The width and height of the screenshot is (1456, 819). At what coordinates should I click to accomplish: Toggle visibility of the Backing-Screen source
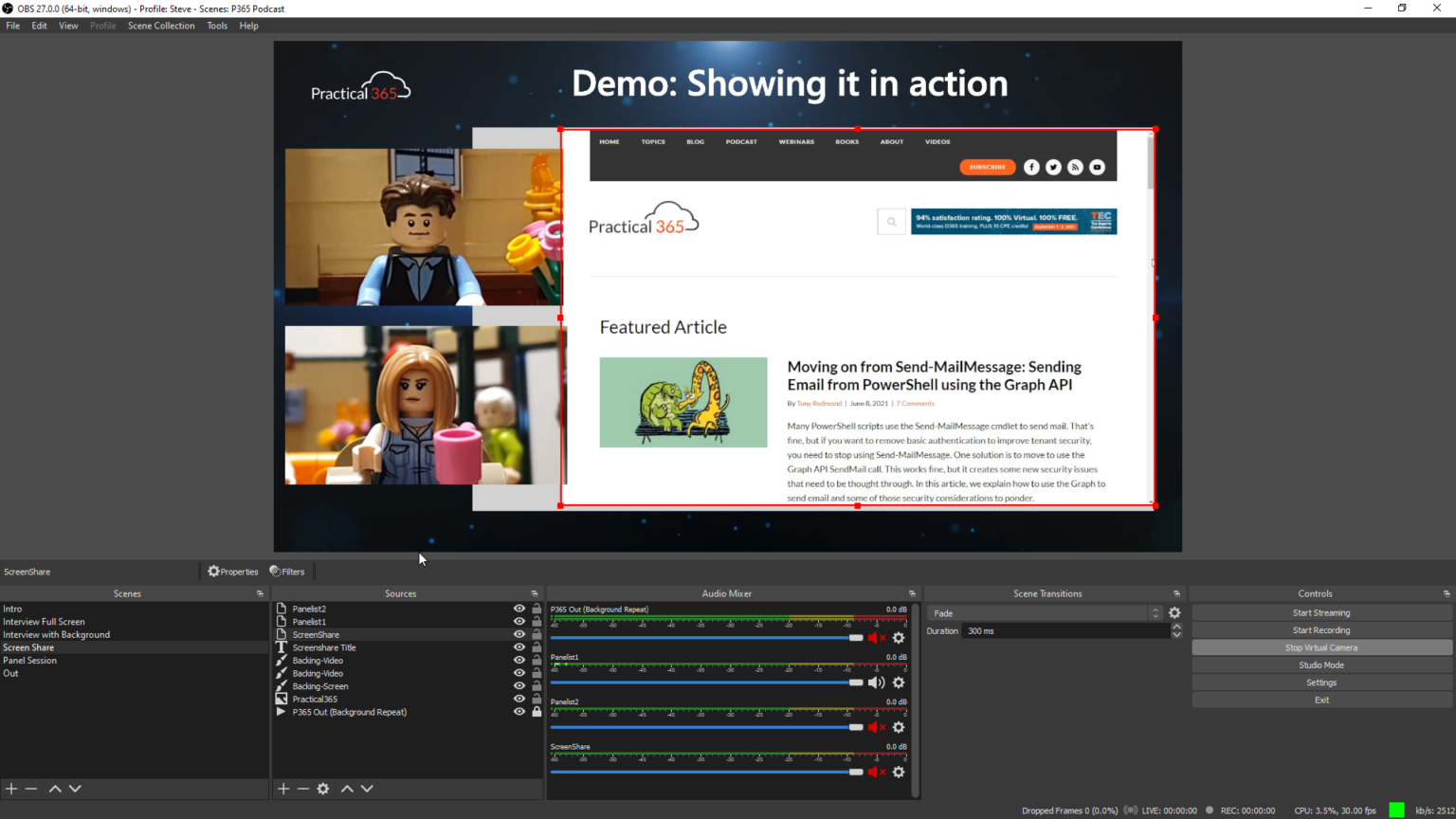click(x=519, y=685)
